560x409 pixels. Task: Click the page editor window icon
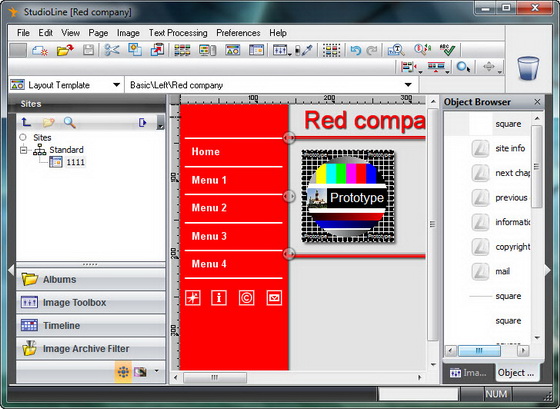[256, 50]
